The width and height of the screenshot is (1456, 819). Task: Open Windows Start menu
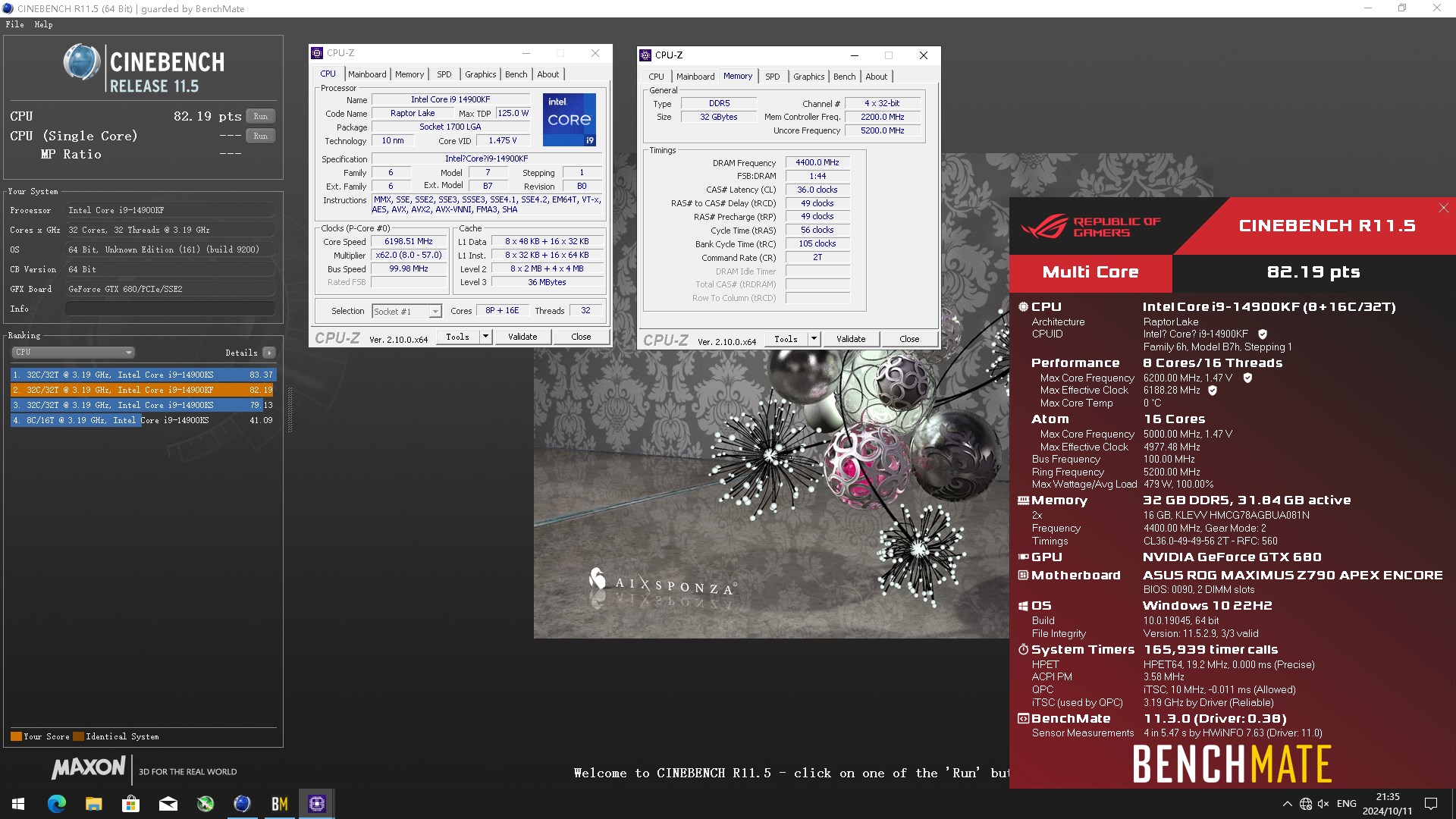[x=18, y=804]
